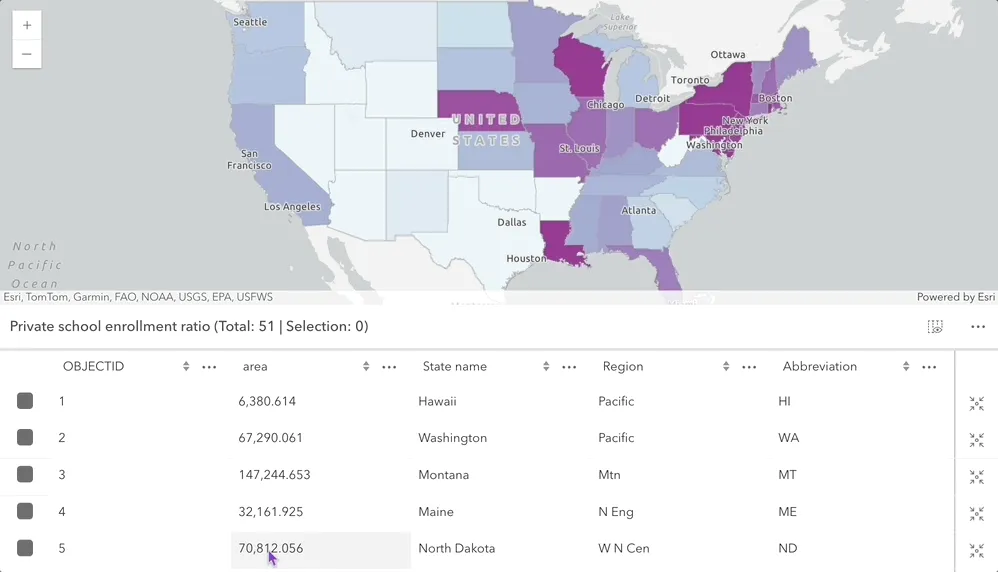The image size is (998, 572).
Task: Click the Powered by Esri link
Action: 955,297
